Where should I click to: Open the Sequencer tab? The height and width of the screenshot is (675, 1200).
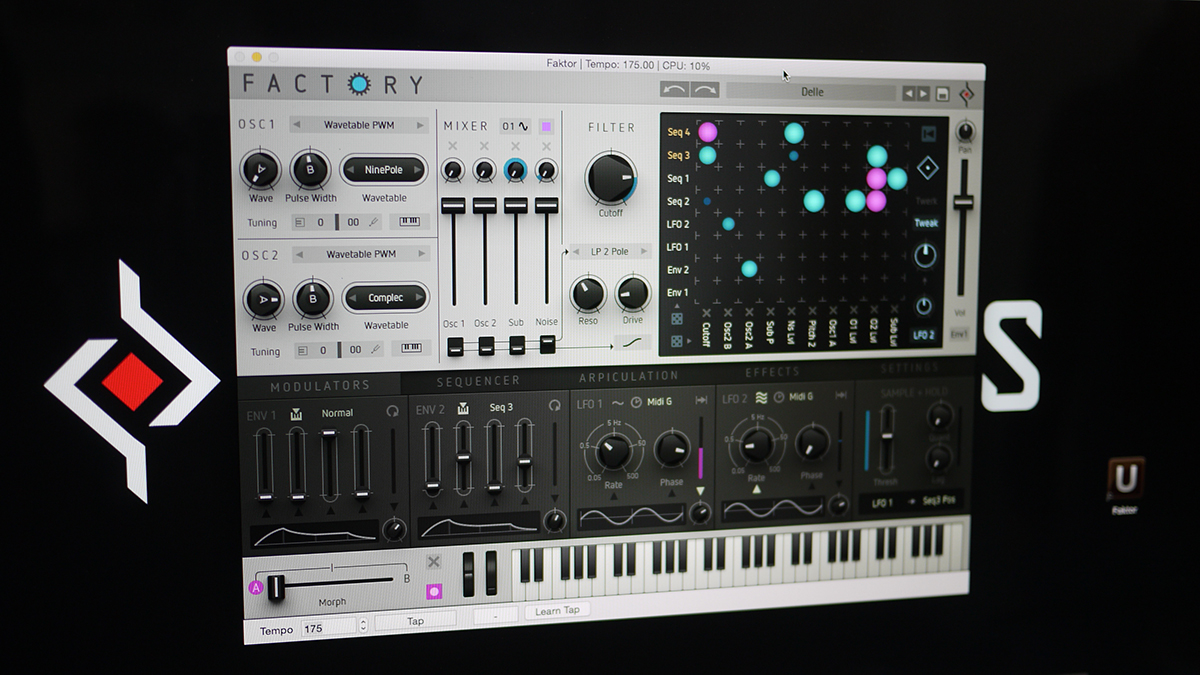(478, 381)
